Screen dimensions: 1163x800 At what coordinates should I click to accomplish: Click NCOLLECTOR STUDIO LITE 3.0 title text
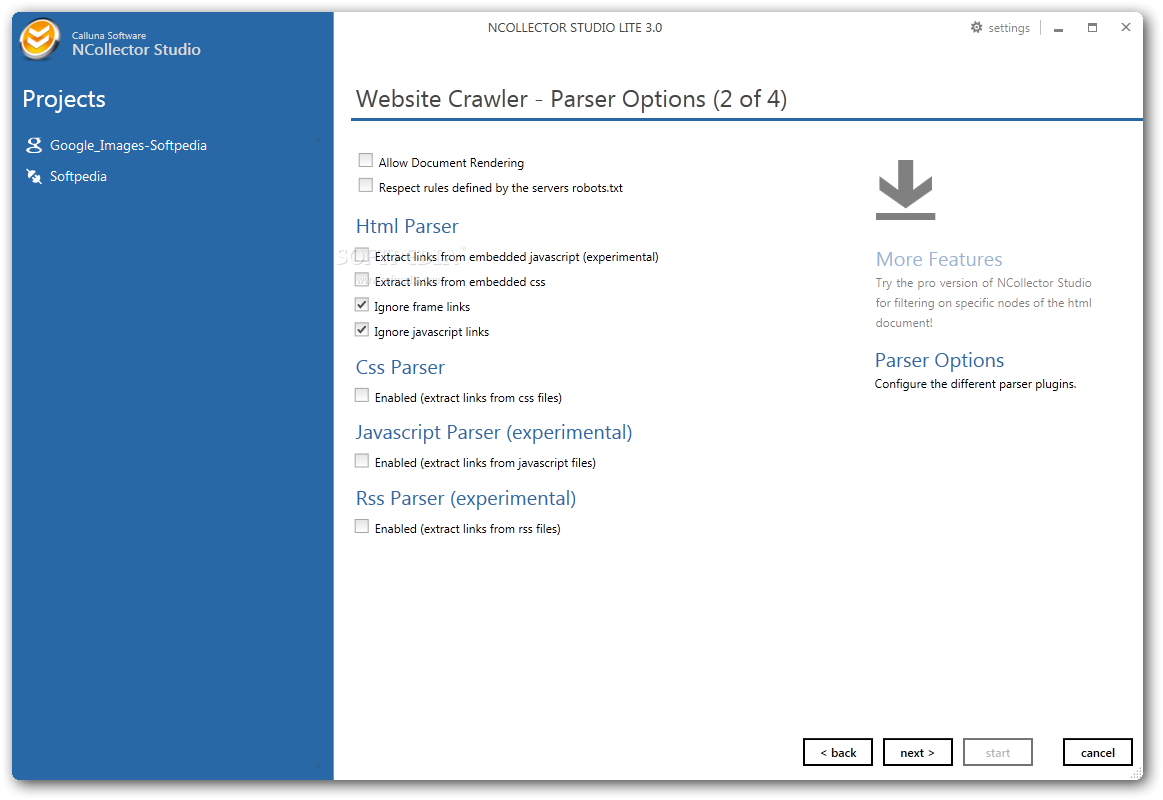pyautogui.click(x=575, y=27)
